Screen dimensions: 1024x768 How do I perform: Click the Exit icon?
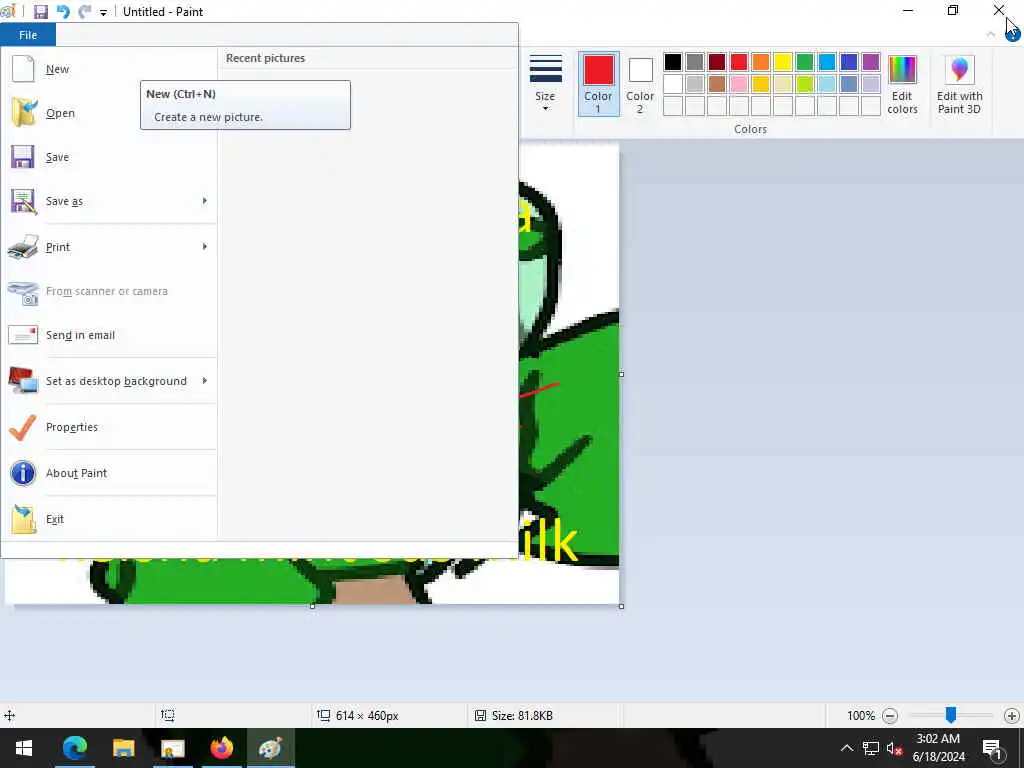(x=24, y=519)
